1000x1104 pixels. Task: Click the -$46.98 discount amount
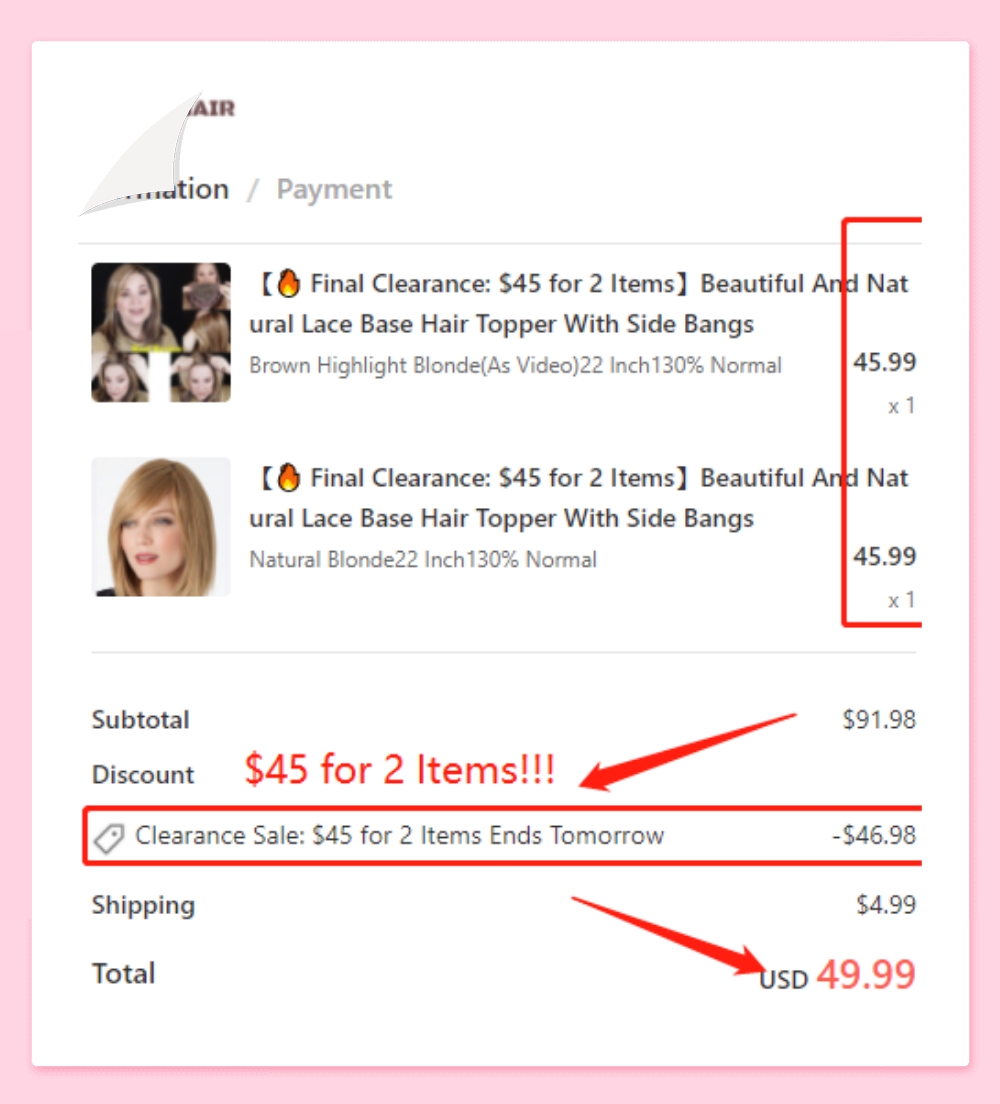click(x=874, y=835)
